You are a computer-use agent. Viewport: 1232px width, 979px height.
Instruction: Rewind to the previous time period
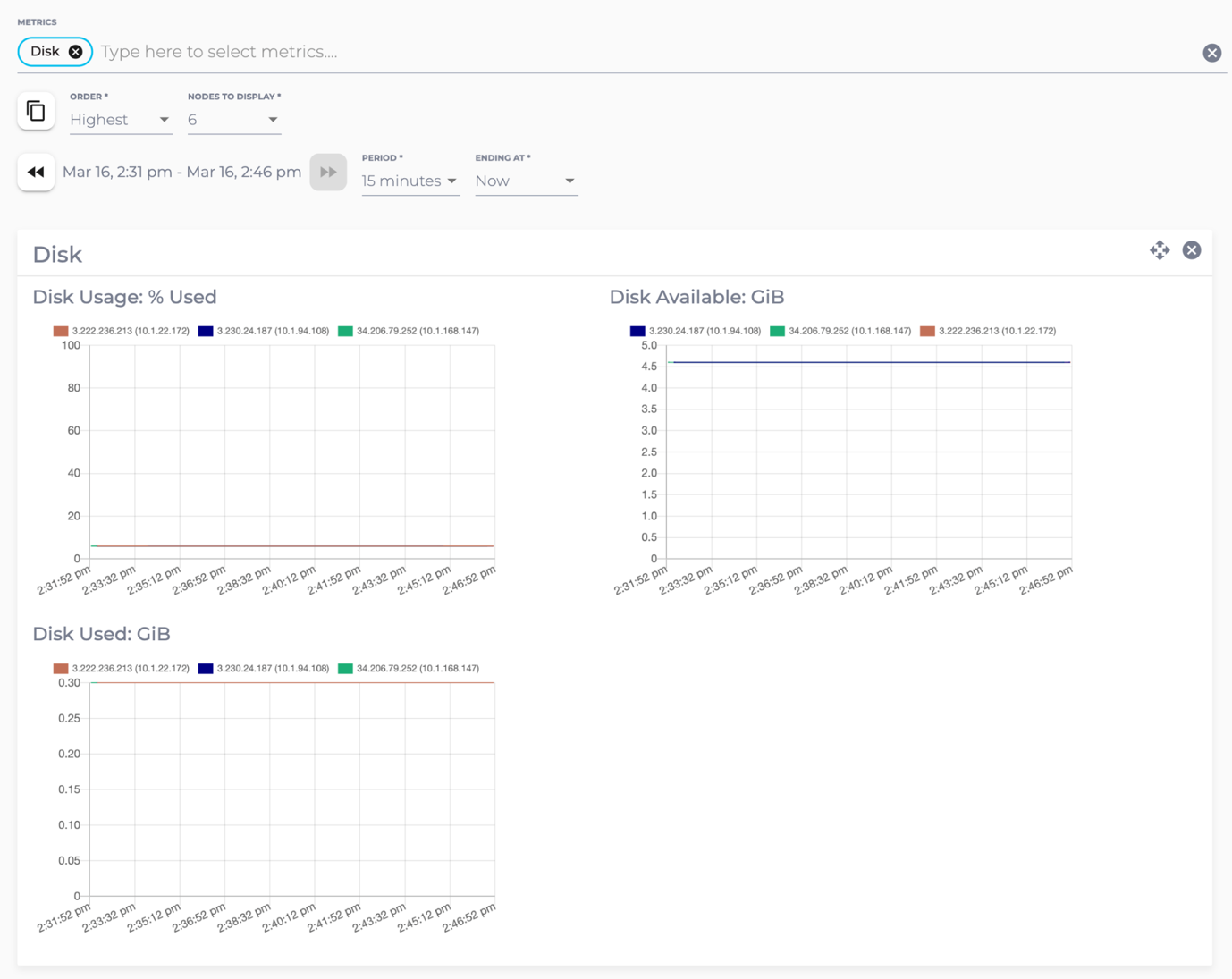click(x=36, y=173)
